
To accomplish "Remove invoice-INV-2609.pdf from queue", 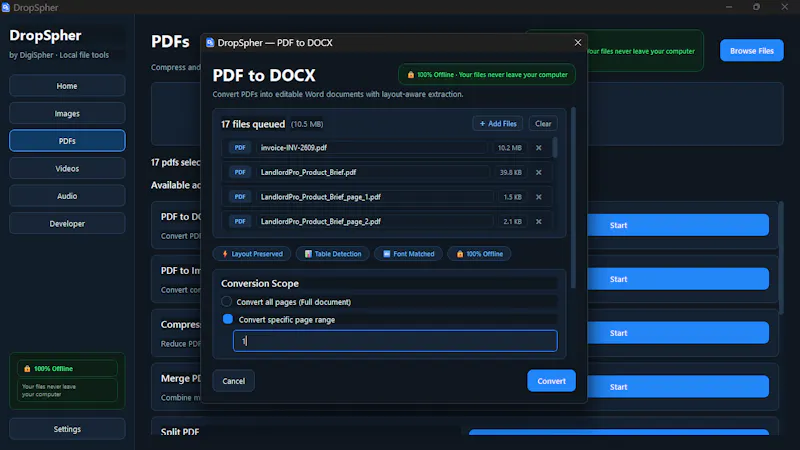I will [x=538, y=148].
